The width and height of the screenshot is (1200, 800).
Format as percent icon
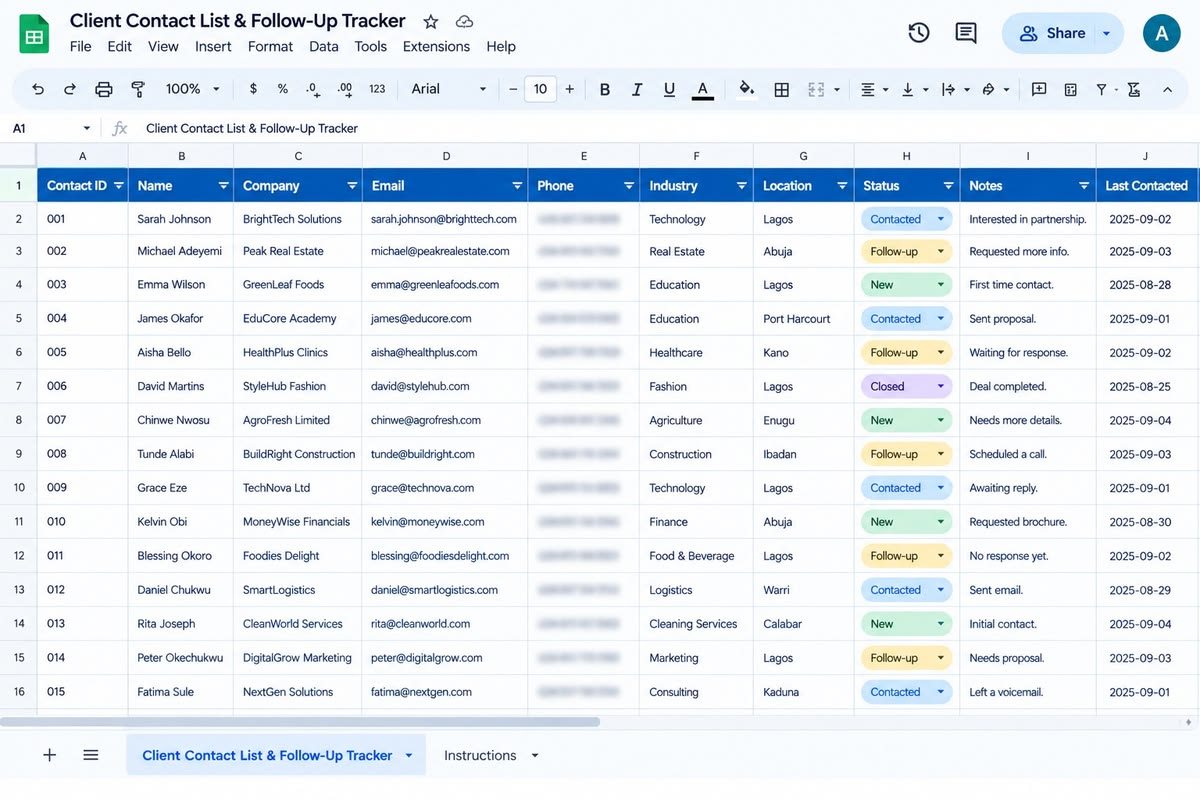pyautogui.click(x=283, y=89)
